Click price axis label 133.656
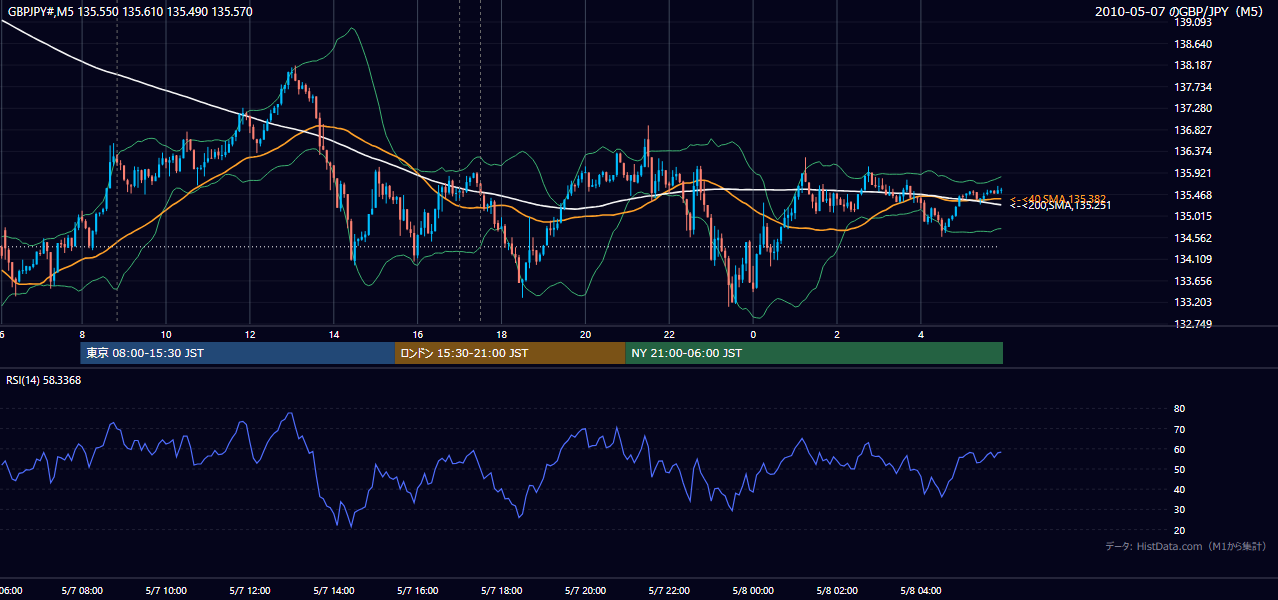The height and width of the screenshot is (600, 1278). [x=1194, y=281]
